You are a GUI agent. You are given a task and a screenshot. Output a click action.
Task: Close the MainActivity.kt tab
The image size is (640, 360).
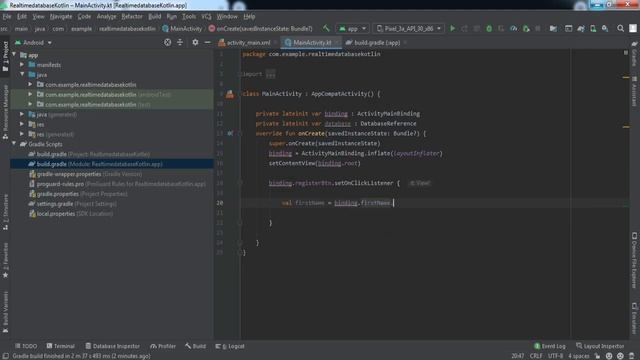tap(336, 42)
